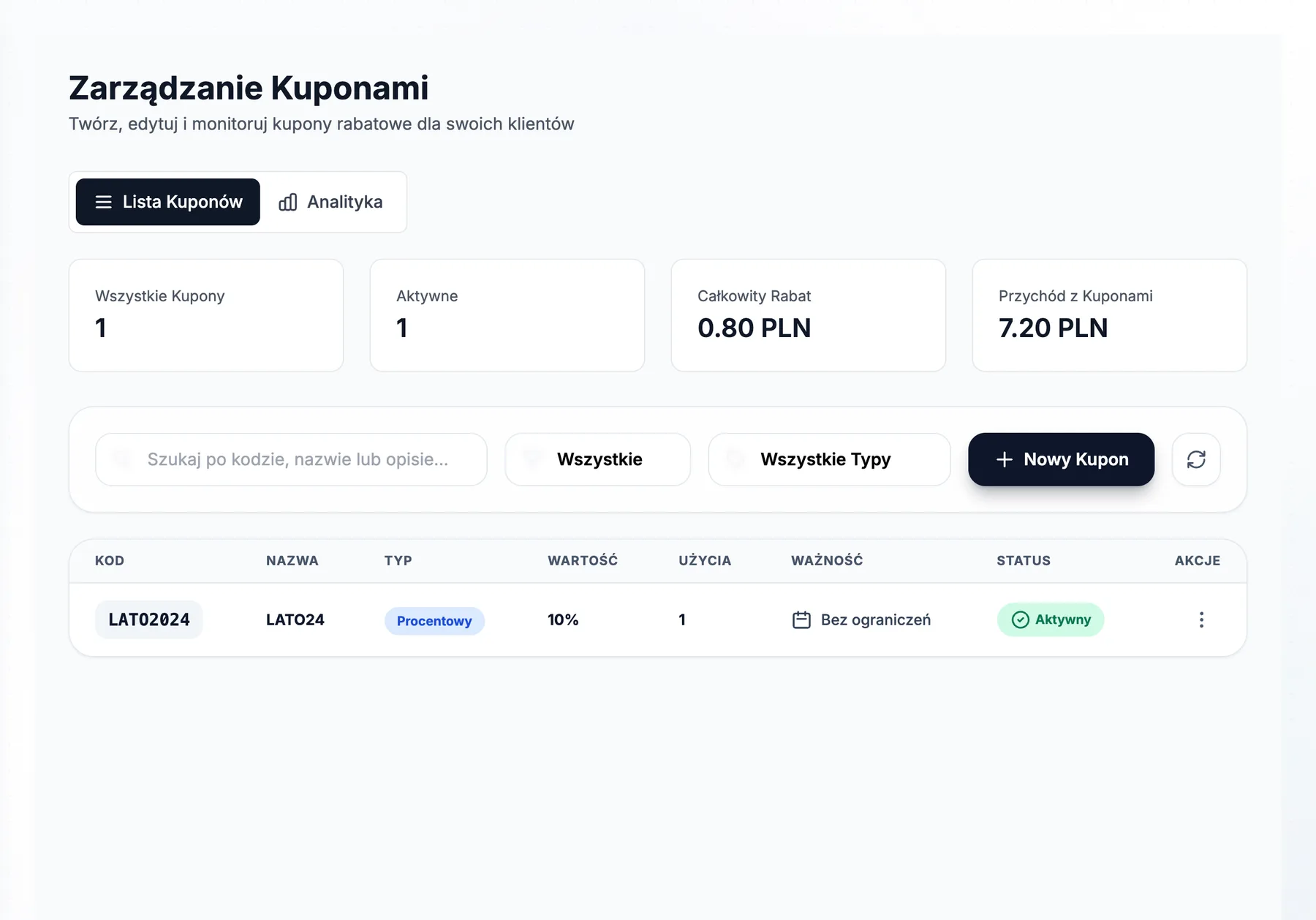This screenshot has height=920, width=1316.
Task: Click the AKCJE column header
Action: click(x=1198, y=561)
